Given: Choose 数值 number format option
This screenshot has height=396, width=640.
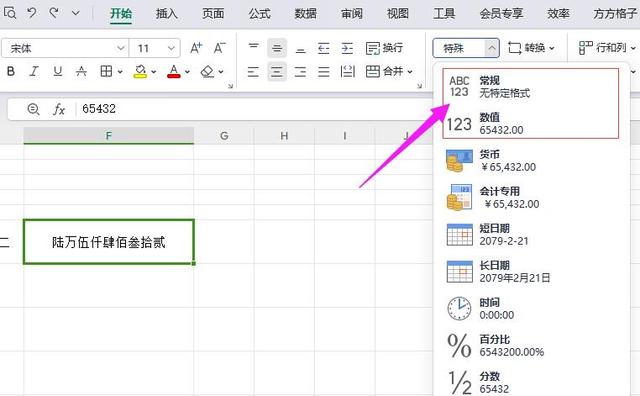Looking at the screenshot, I should click(x=531, y=123).
